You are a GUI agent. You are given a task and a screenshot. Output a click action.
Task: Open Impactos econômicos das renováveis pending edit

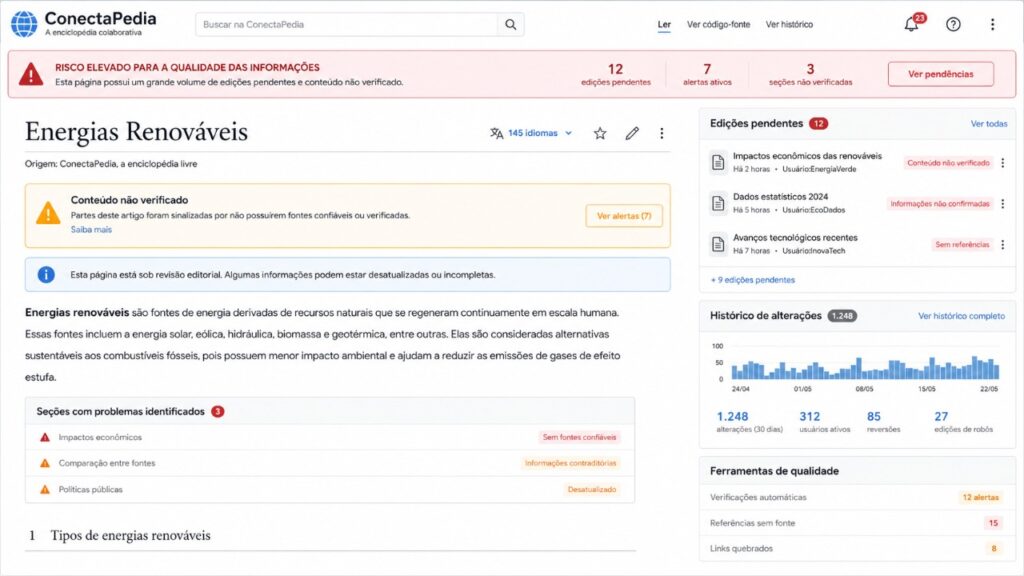pyautogui.click(x=807, y=156)
